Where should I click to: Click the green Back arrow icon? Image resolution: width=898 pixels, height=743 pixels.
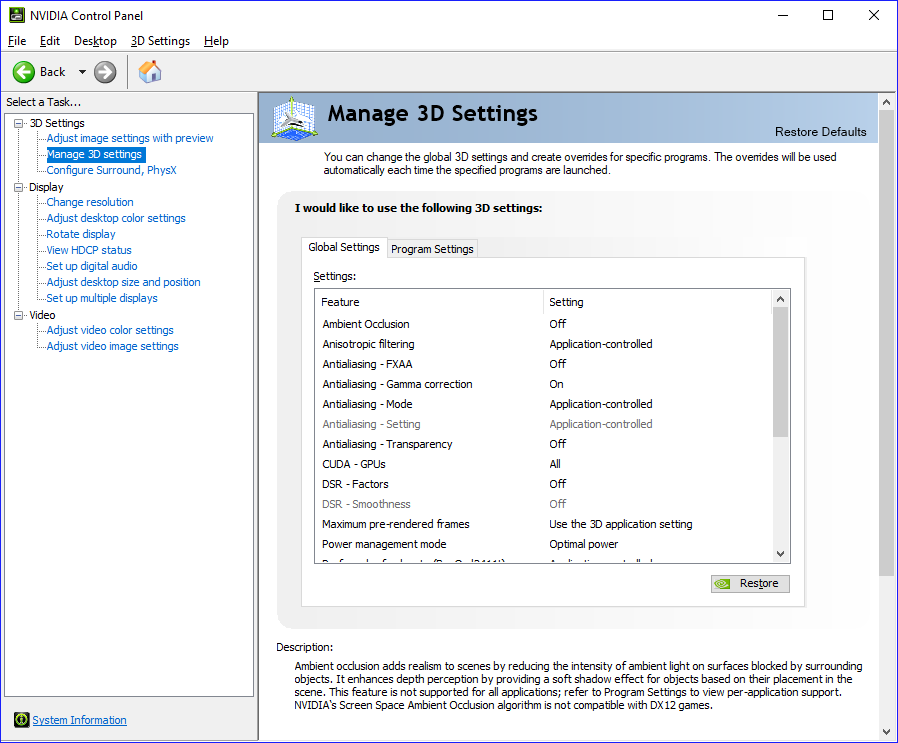24,72
